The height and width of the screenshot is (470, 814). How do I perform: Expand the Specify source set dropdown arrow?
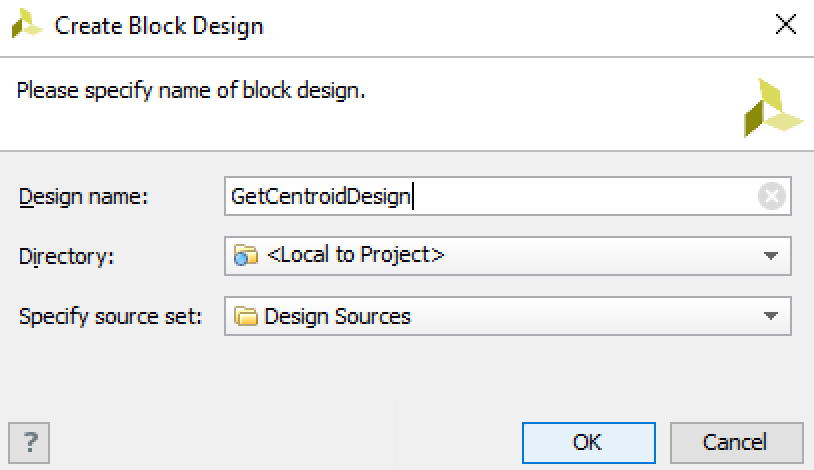[771, 316]
